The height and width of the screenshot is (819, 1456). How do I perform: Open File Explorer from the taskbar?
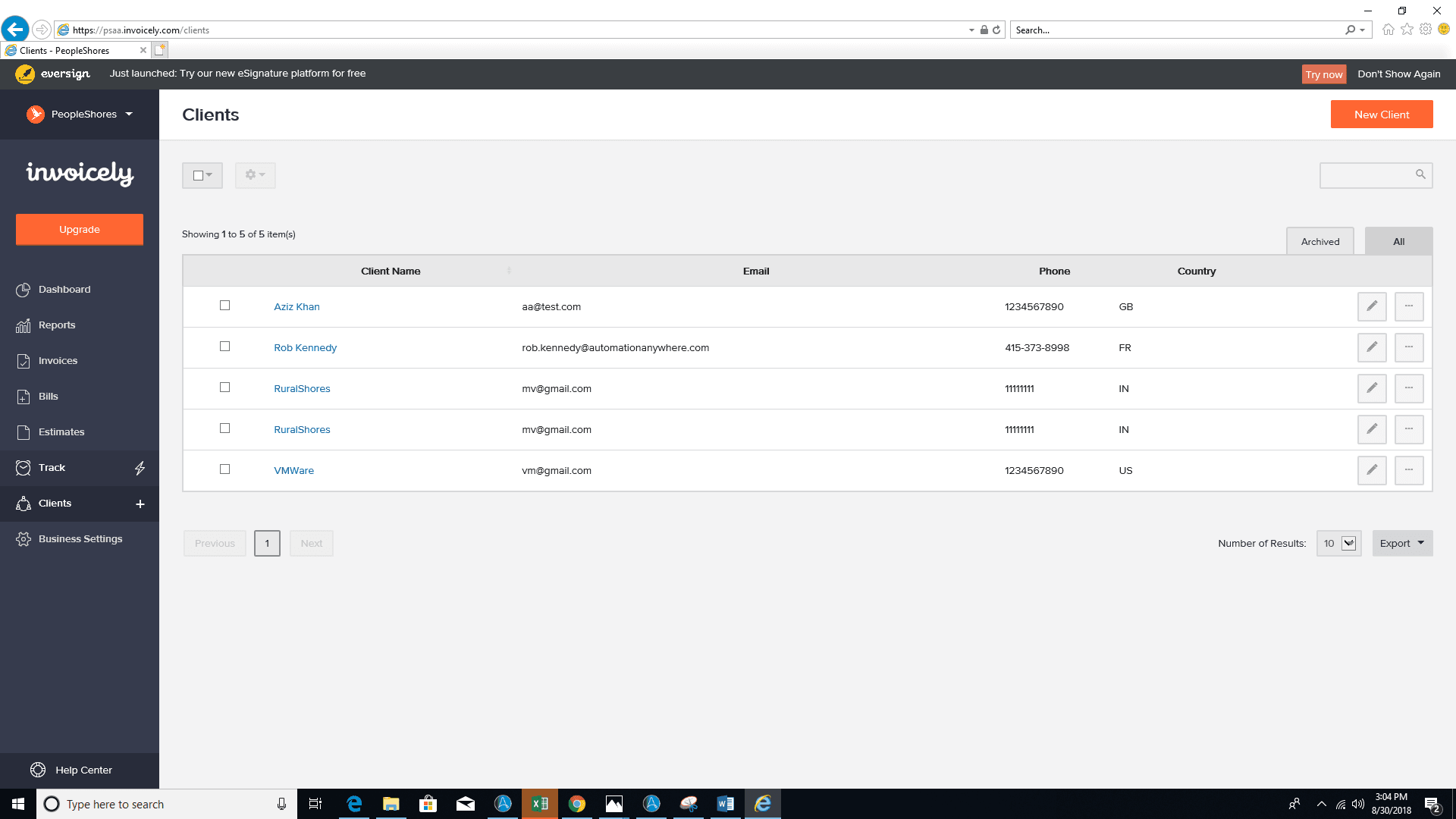[391, 804]
